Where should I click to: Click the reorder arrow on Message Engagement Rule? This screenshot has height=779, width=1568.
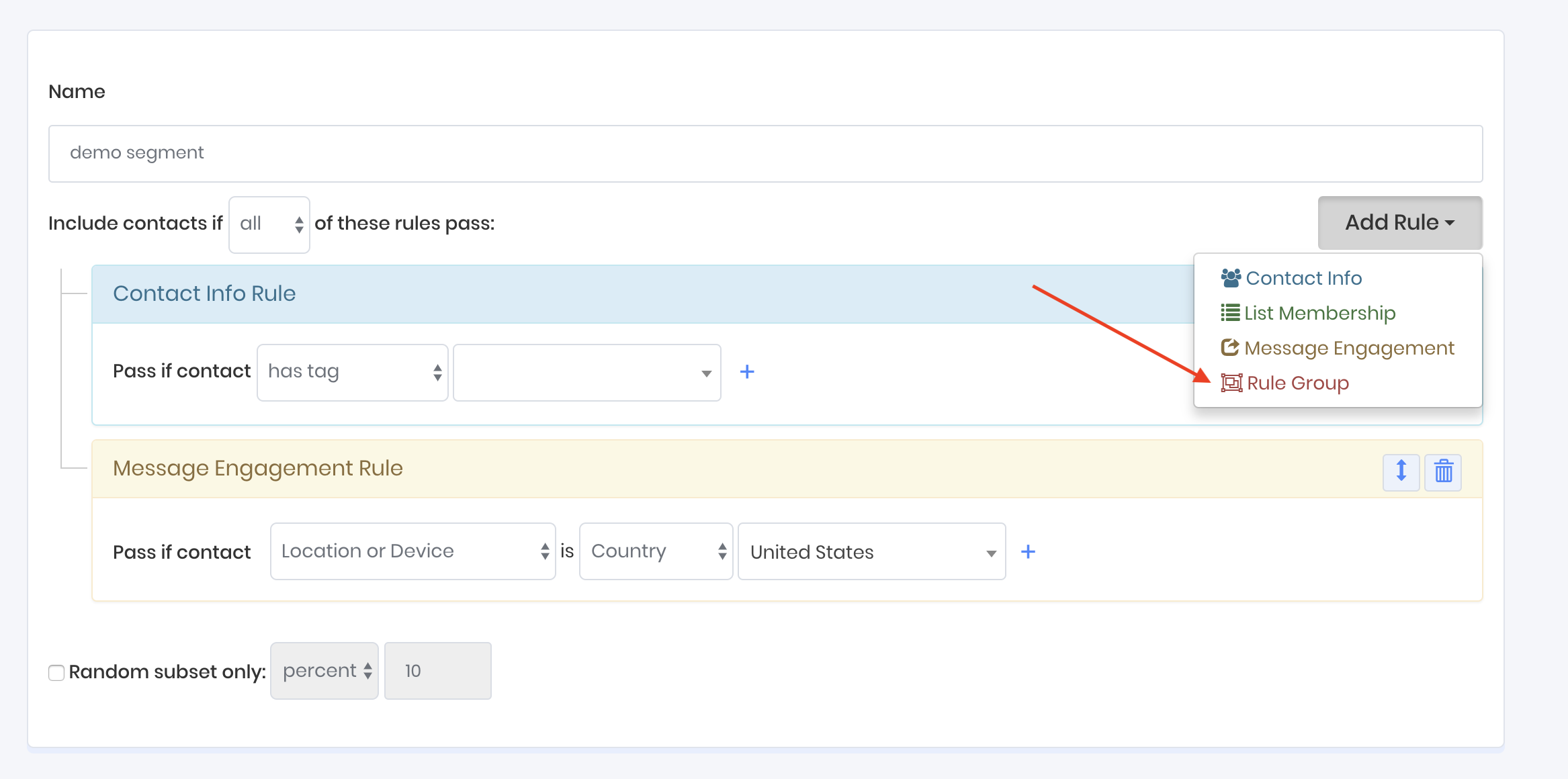point(1401,471)
